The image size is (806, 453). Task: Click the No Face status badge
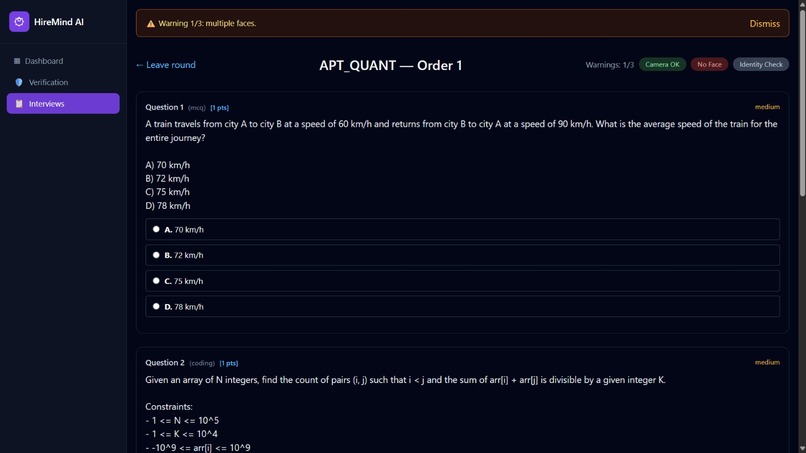(709, 64)
